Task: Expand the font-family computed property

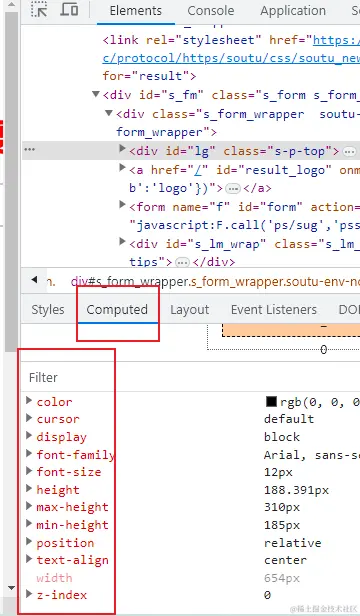Action: 29,454
